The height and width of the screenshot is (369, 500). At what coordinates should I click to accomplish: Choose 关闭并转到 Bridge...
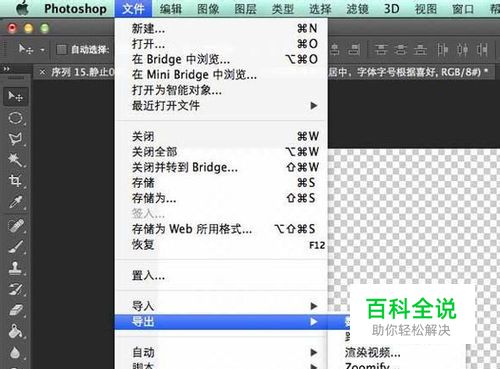221,167
